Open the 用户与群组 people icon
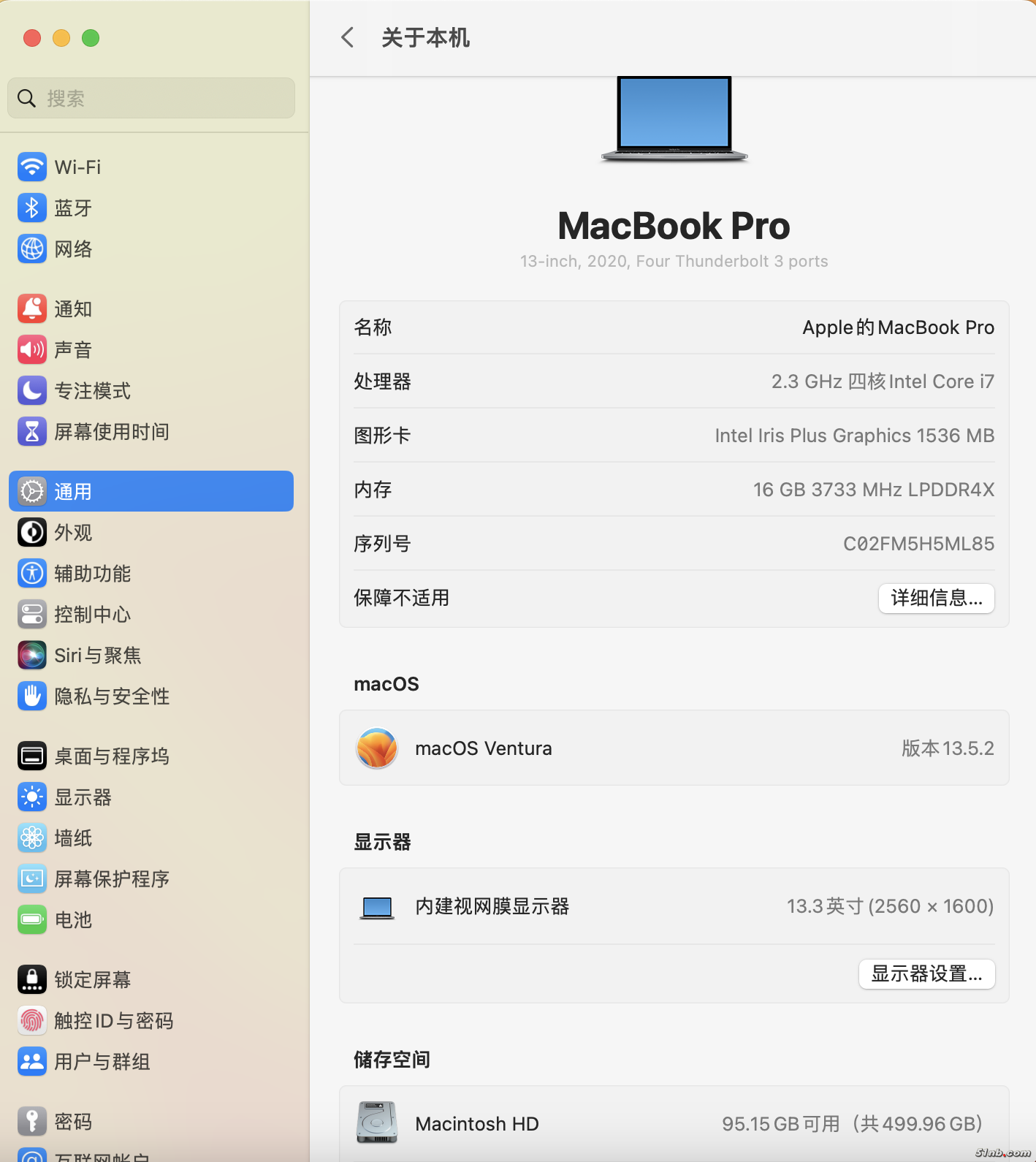This screenshot has width=1036, height=1162. click(x=32, y=1062)
